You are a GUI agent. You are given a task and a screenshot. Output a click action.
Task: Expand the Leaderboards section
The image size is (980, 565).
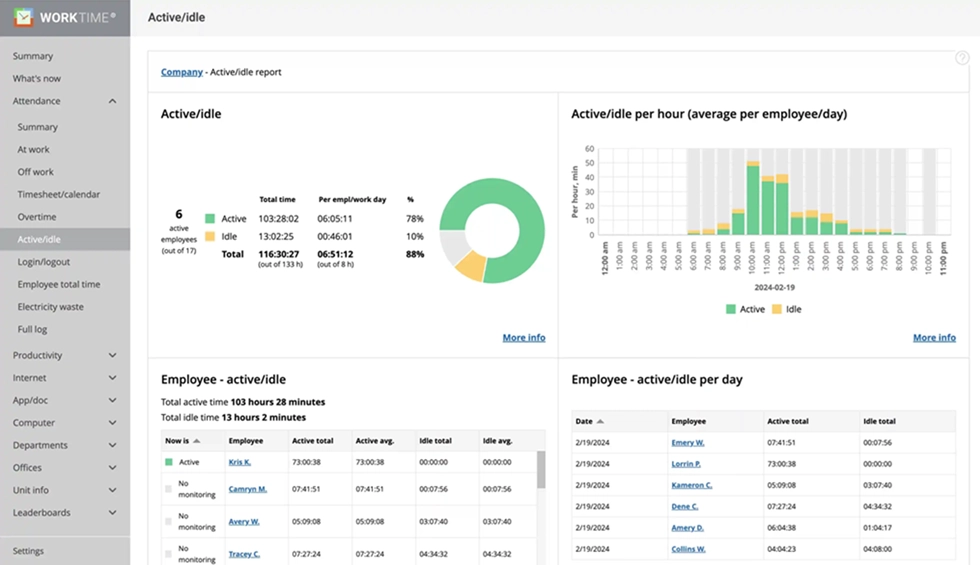click(x=112, y=513)
